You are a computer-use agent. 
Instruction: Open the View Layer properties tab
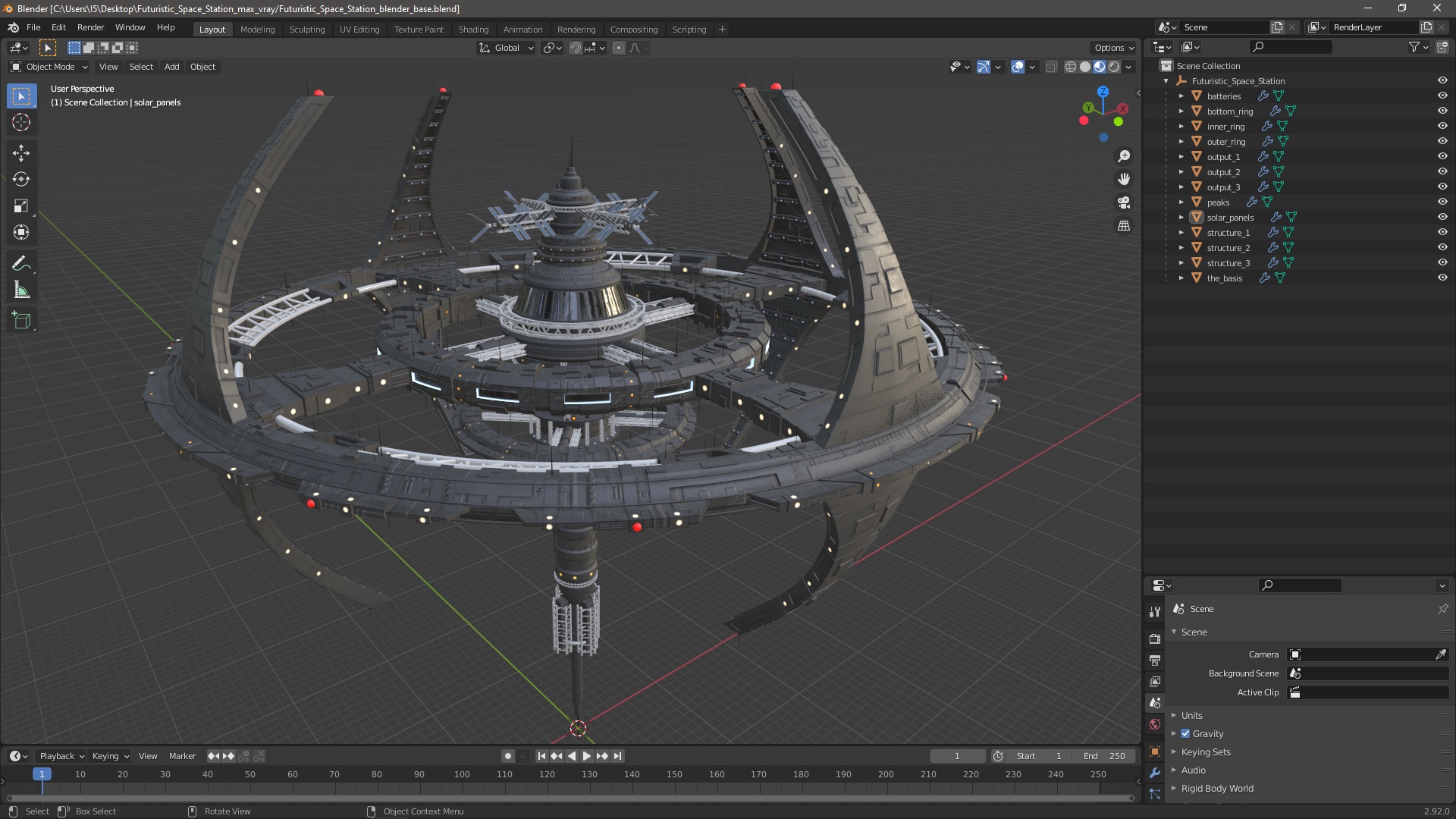(1155, 682)
